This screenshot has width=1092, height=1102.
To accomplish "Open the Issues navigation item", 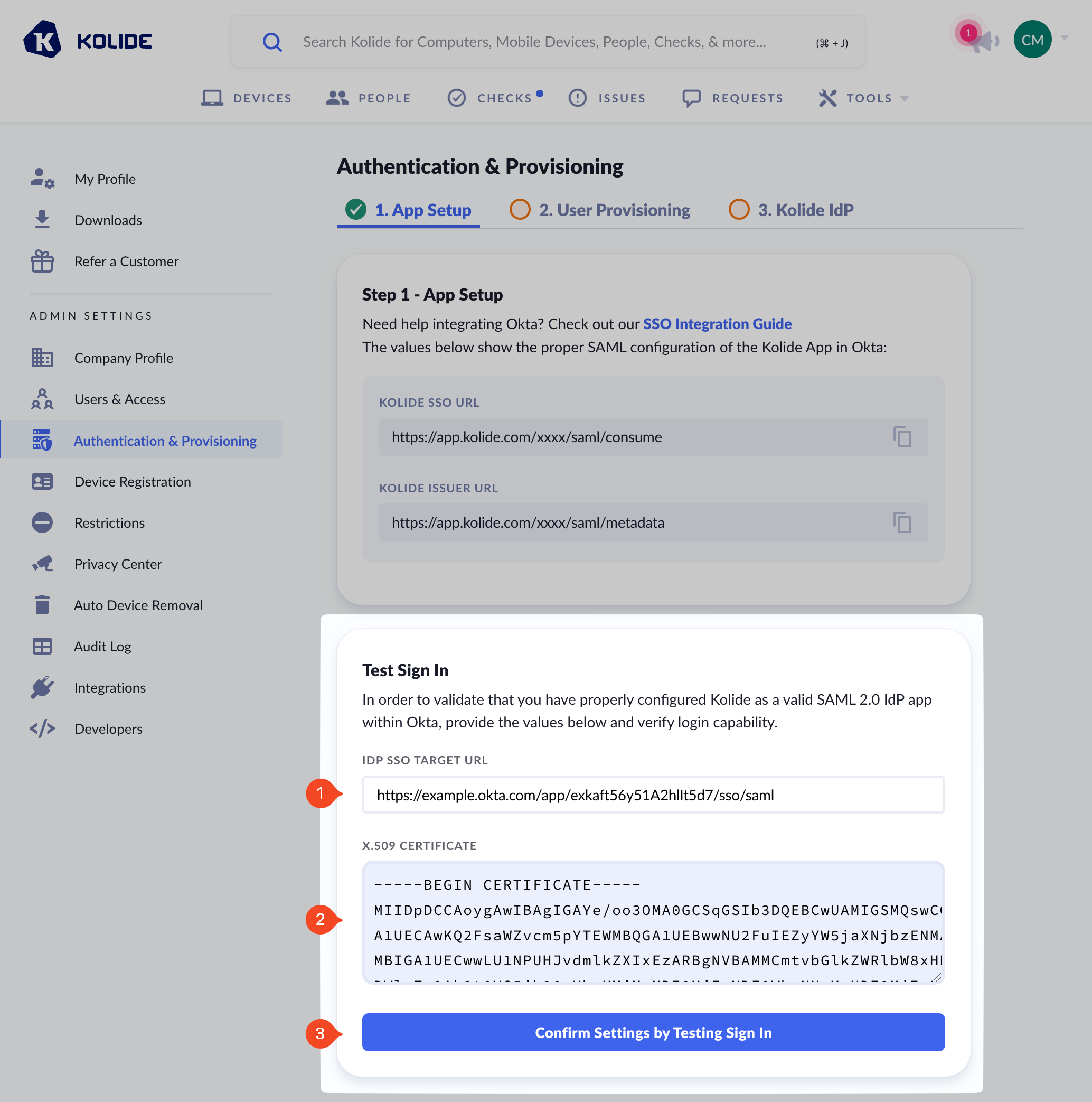I will click(607, 98).
